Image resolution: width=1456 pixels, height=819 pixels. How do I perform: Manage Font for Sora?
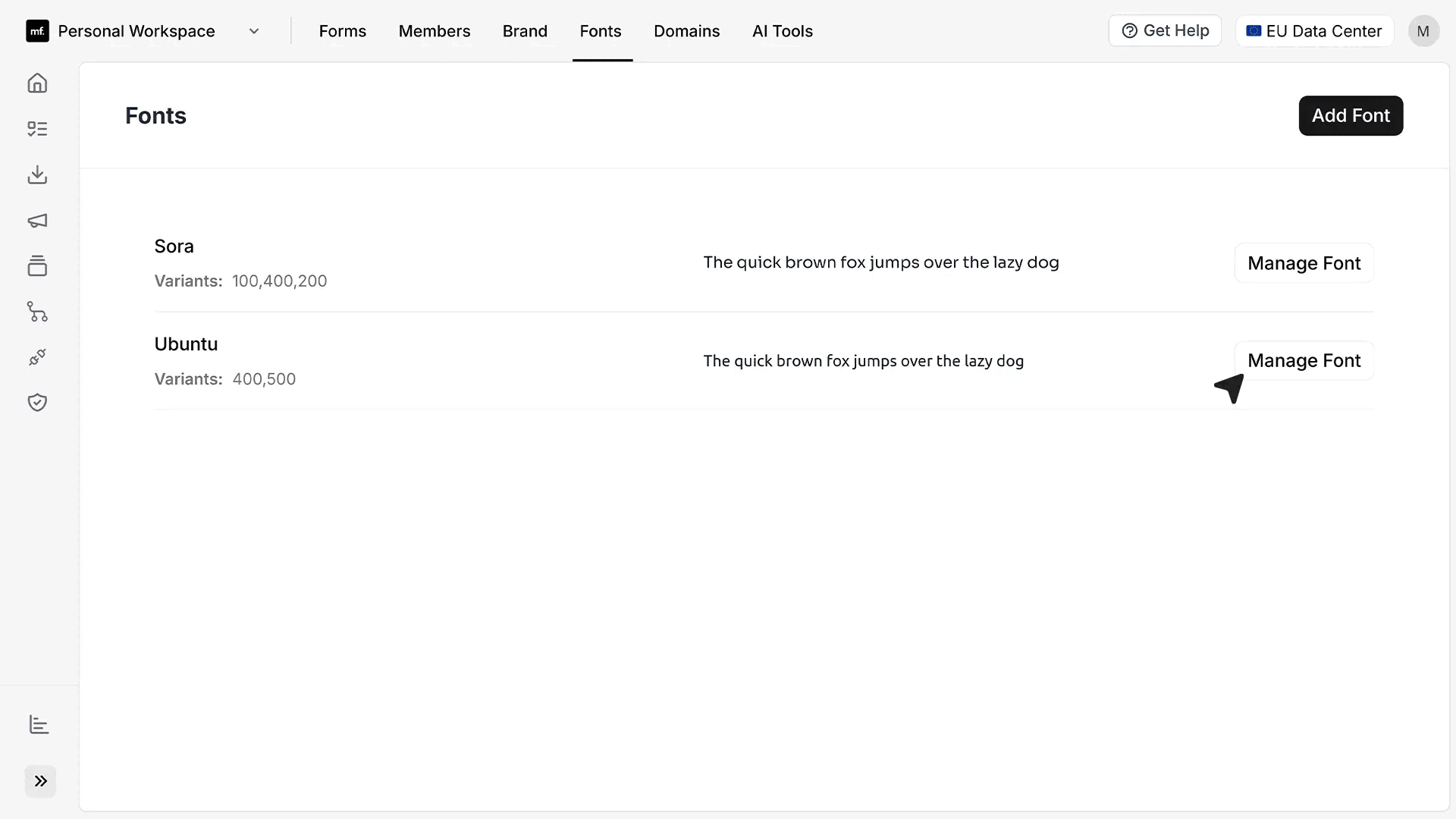point(1304,263)
